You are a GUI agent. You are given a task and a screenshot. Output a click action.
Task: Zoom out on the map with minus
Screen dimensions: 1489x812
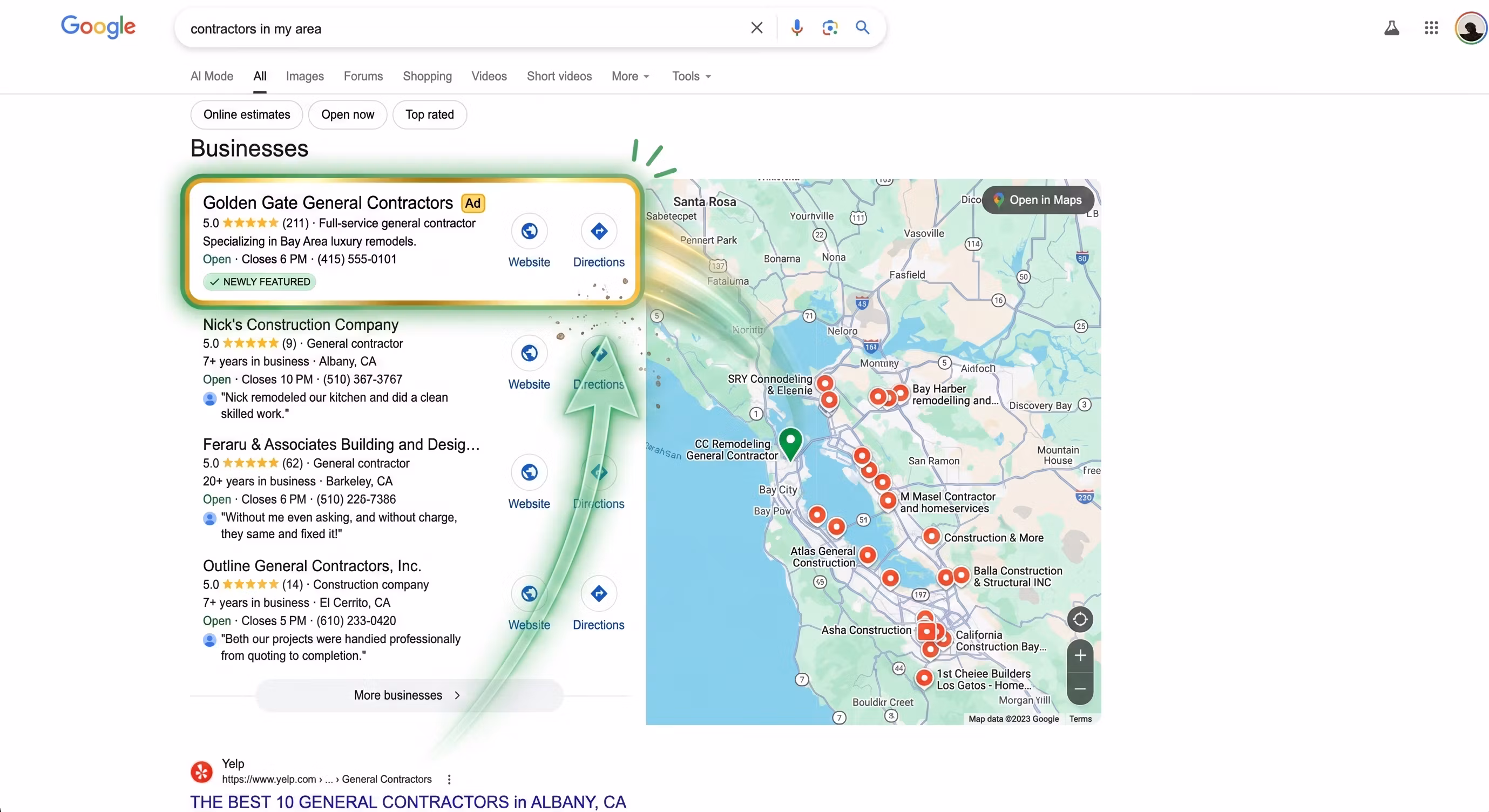tap(1080, 689)
